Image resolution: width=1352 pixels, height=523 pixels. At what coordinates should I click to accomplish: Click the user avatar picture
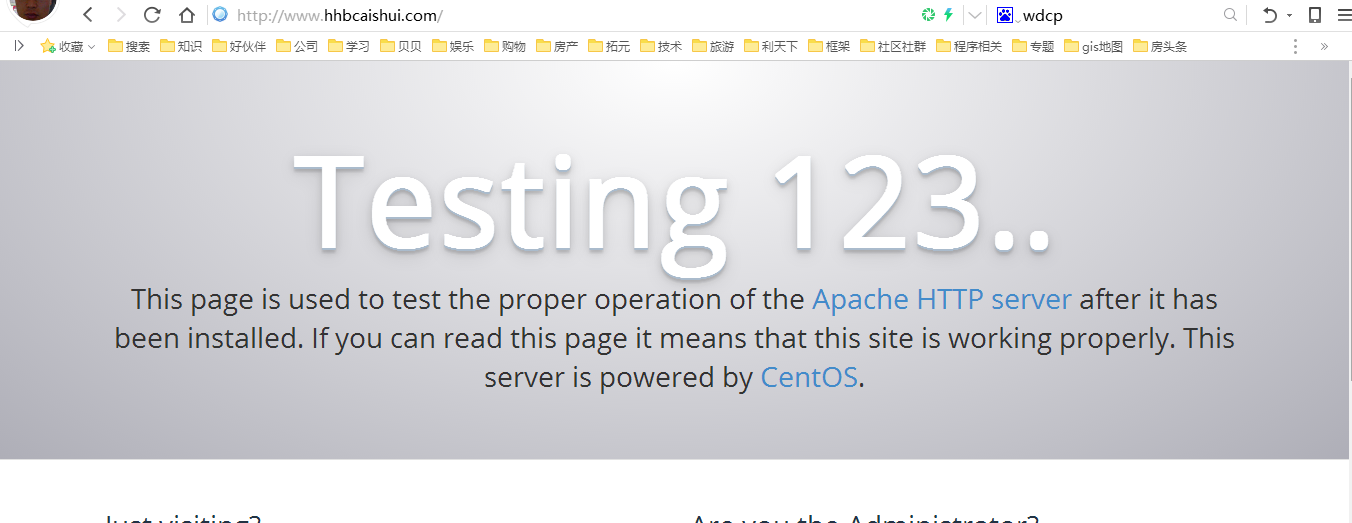35,8
